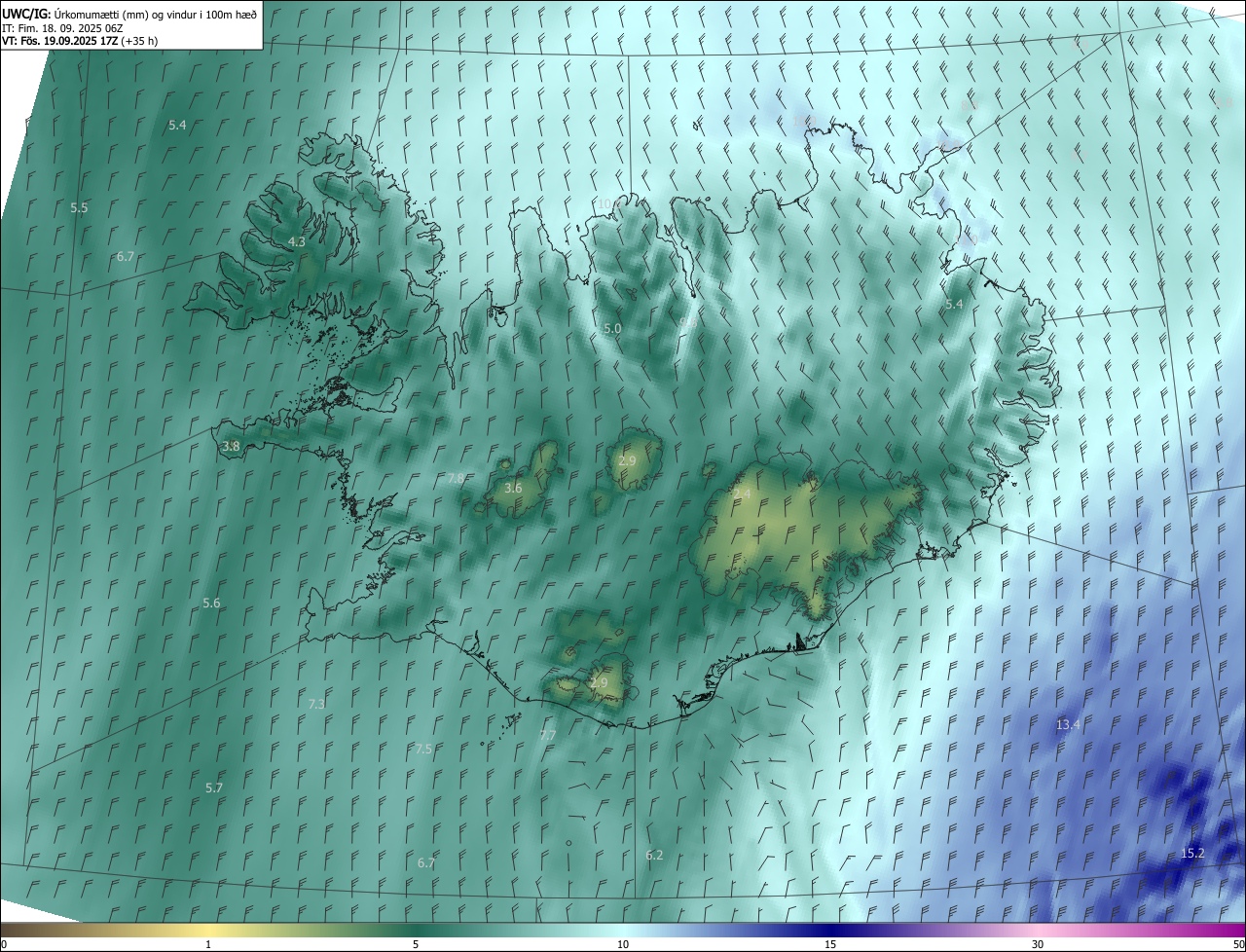Click the 6.2 value label
The height and width of the screenshot is (952, 1246).
[x=654, y=855]
